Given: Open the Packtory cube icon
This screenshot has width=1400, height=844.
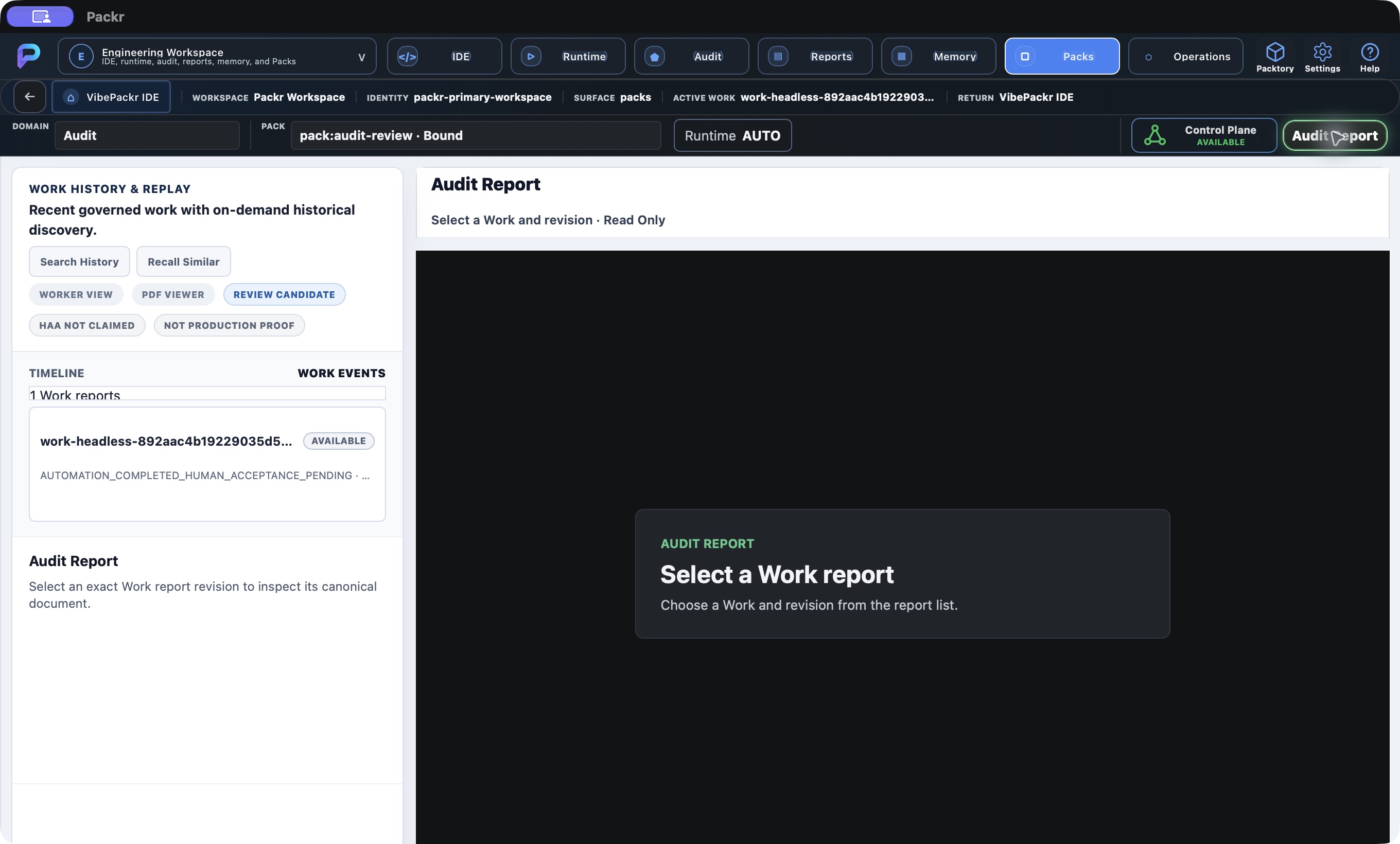Looking at the screenshot, I should 1274,52.
